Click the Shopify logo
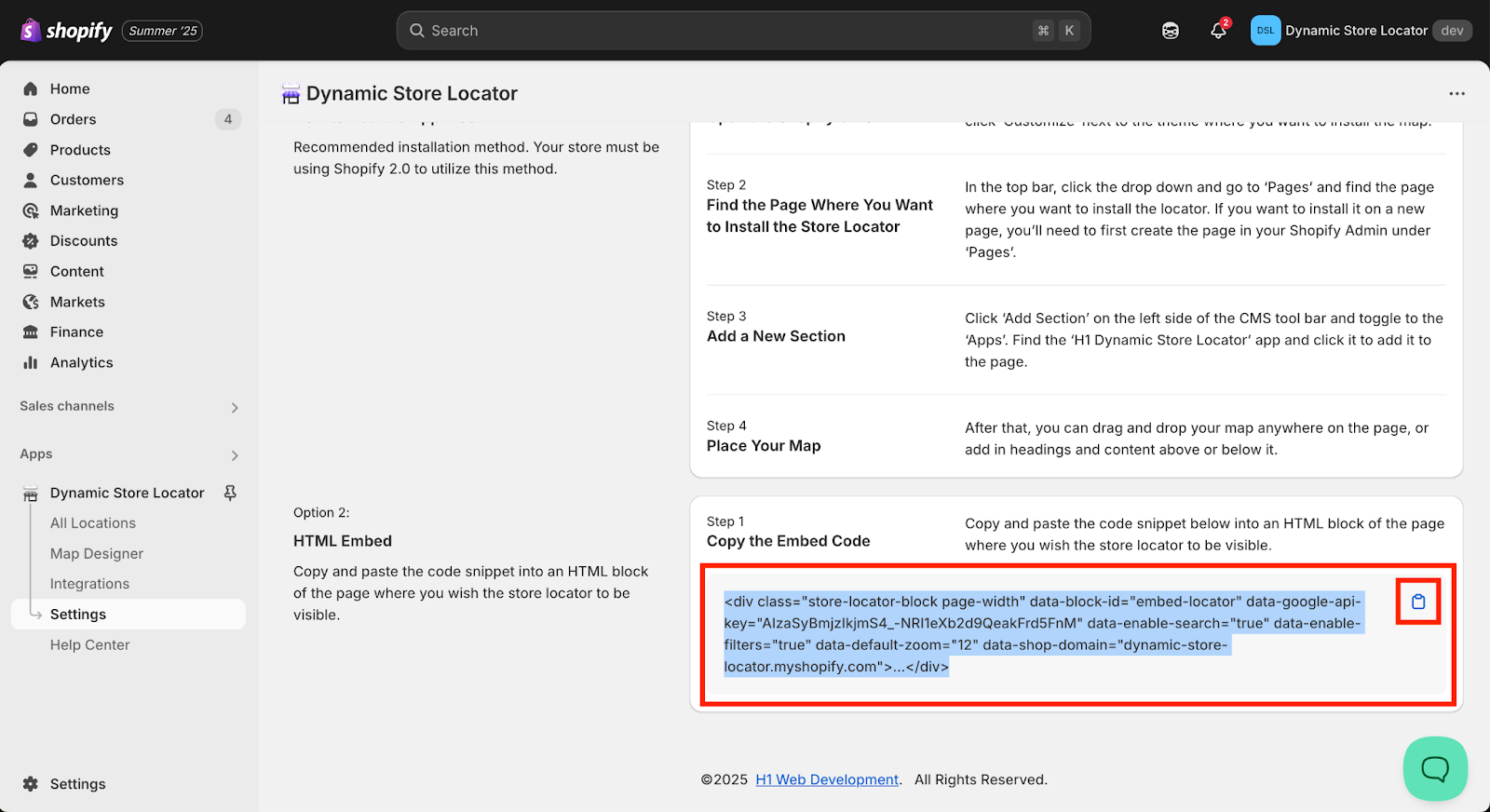Viewport: 1490px width, 812px height. click(x=66, y=31)
